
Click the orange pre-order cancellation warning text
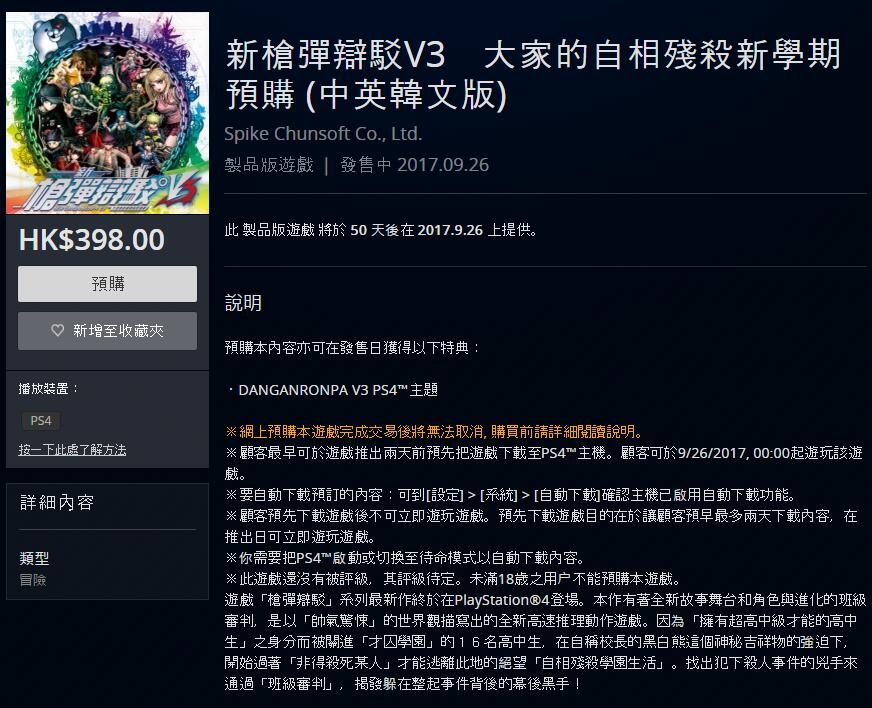pos(435,431)
